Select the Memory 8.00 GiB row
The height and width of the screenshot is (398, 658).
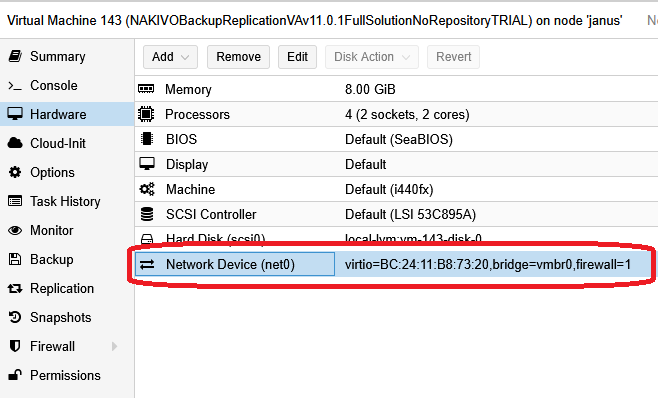[x=396, y=89]
